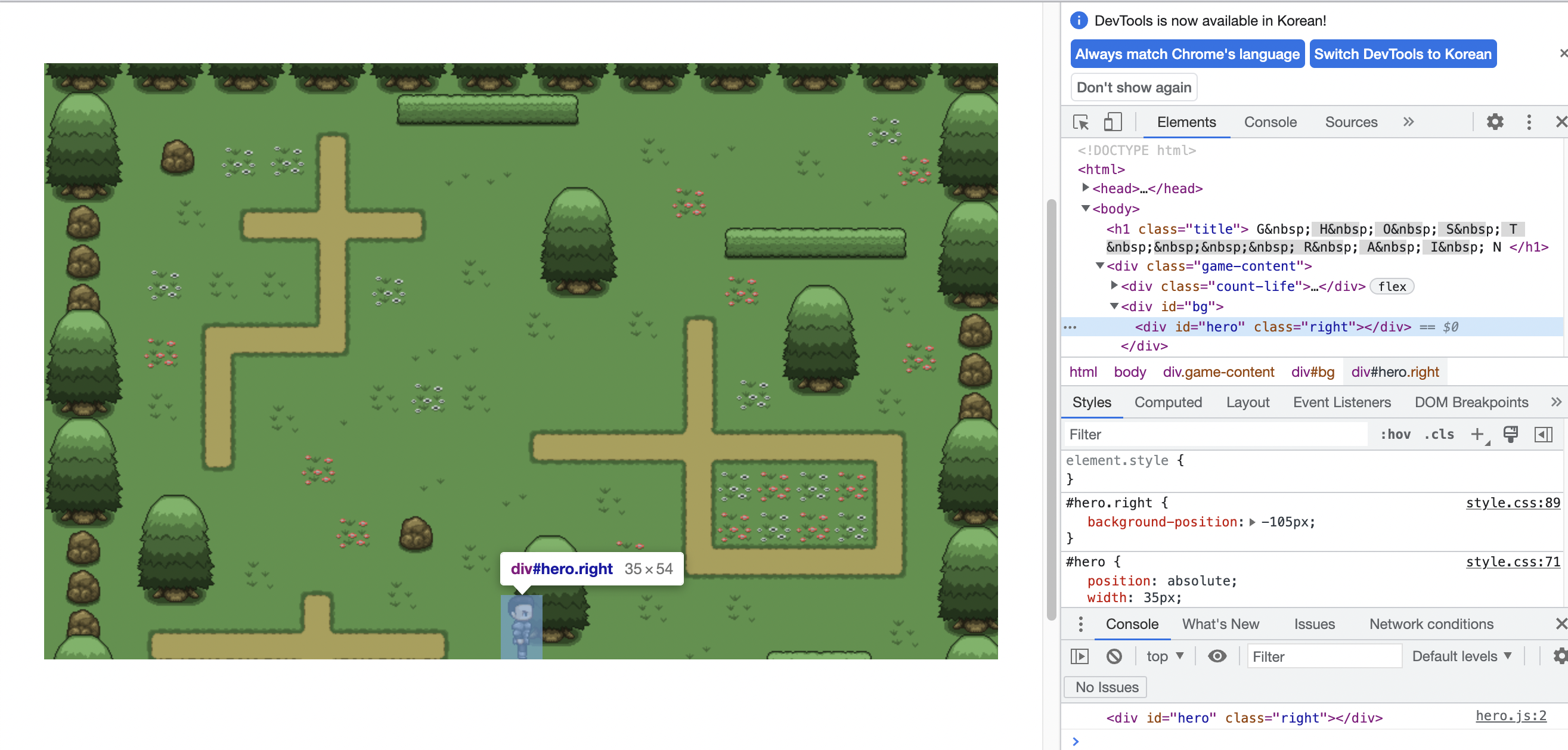This screenshot has width=1568, height=750.
Task: Collapse the body element node
Action: [1085, 208]
